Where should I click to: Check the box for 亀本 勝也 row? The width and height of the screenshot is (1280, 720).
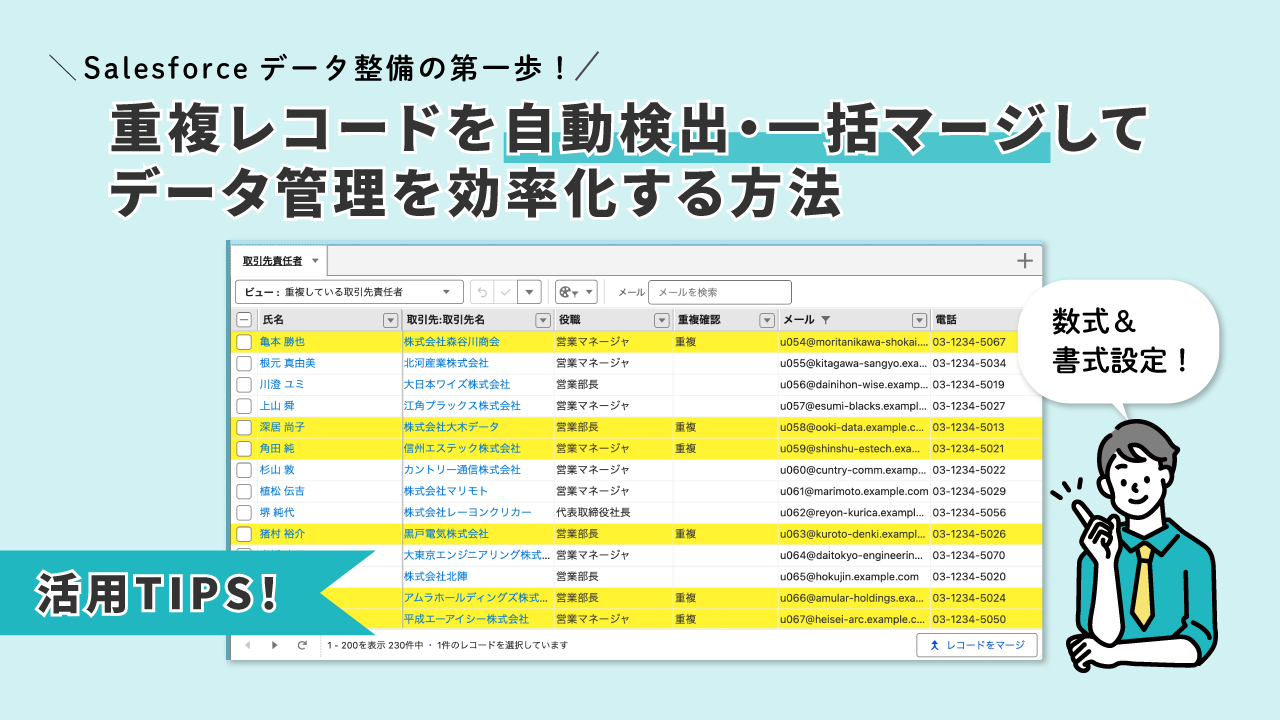(x=244, y=342)
